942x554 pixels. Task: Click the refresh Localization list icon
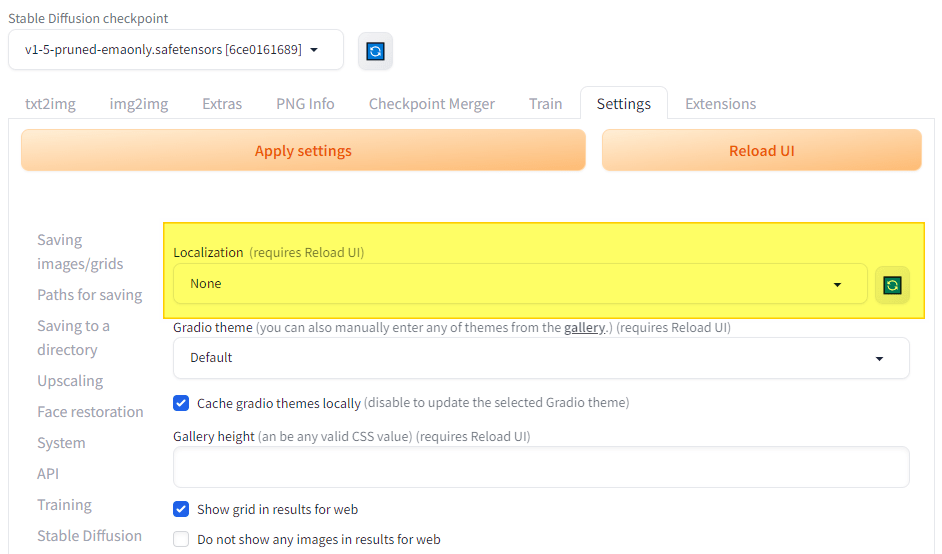pyautogui.click(x=892, y=285)
